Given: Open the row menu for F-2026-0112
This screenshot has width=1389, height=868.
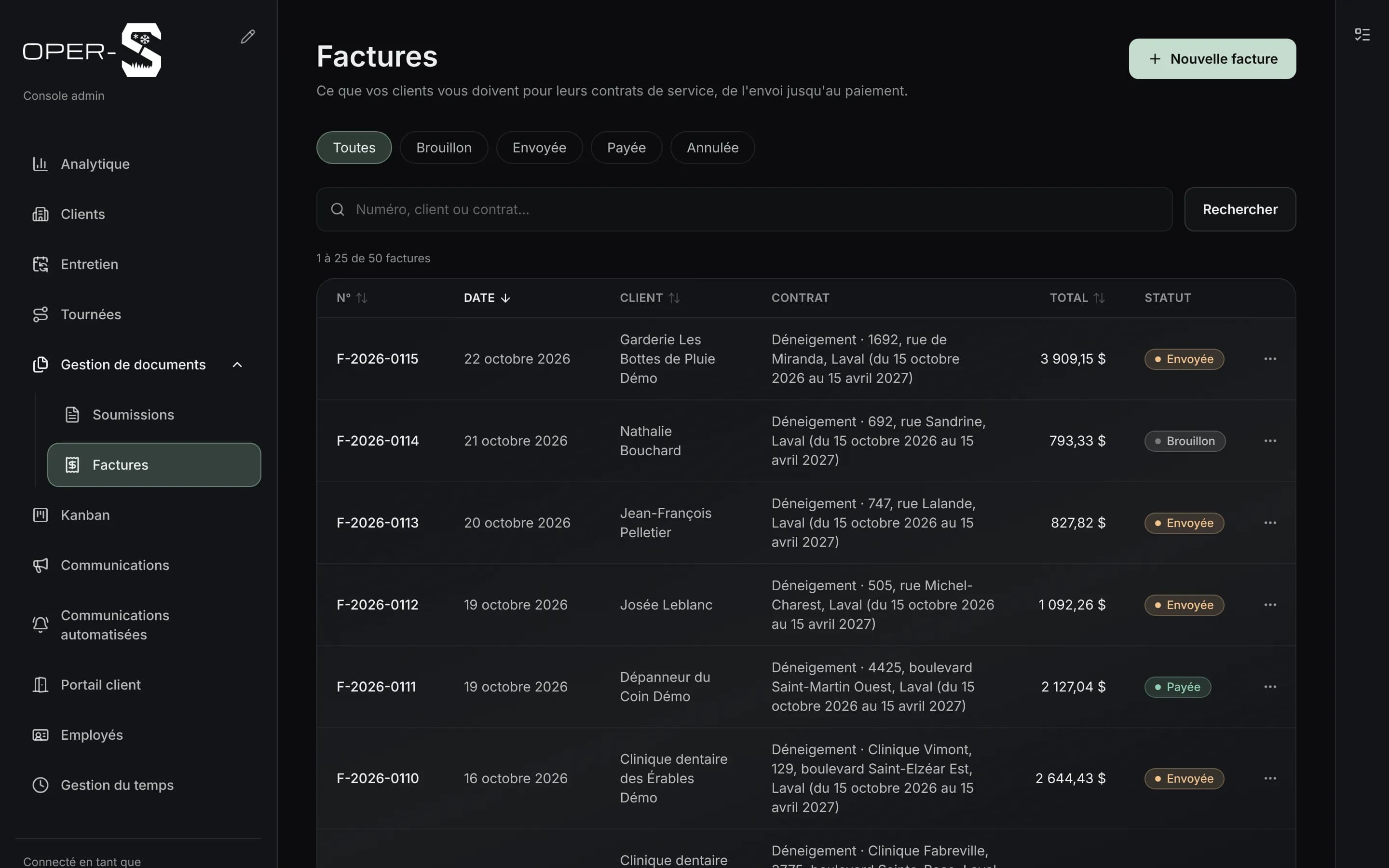Looking at the screenshot, I should tap(1270, 605).
